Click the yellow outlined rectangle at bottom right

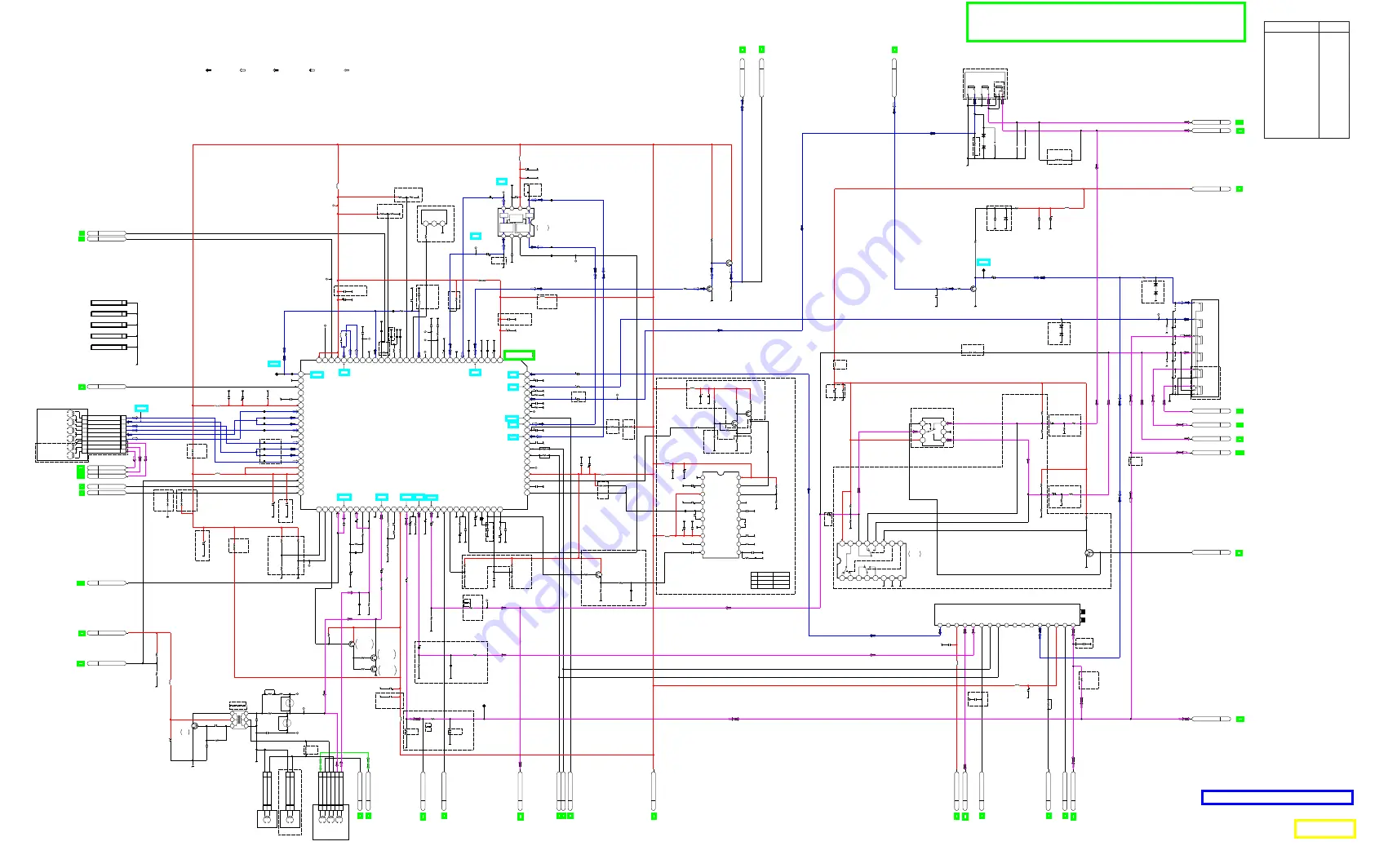tap(1324, 829)
